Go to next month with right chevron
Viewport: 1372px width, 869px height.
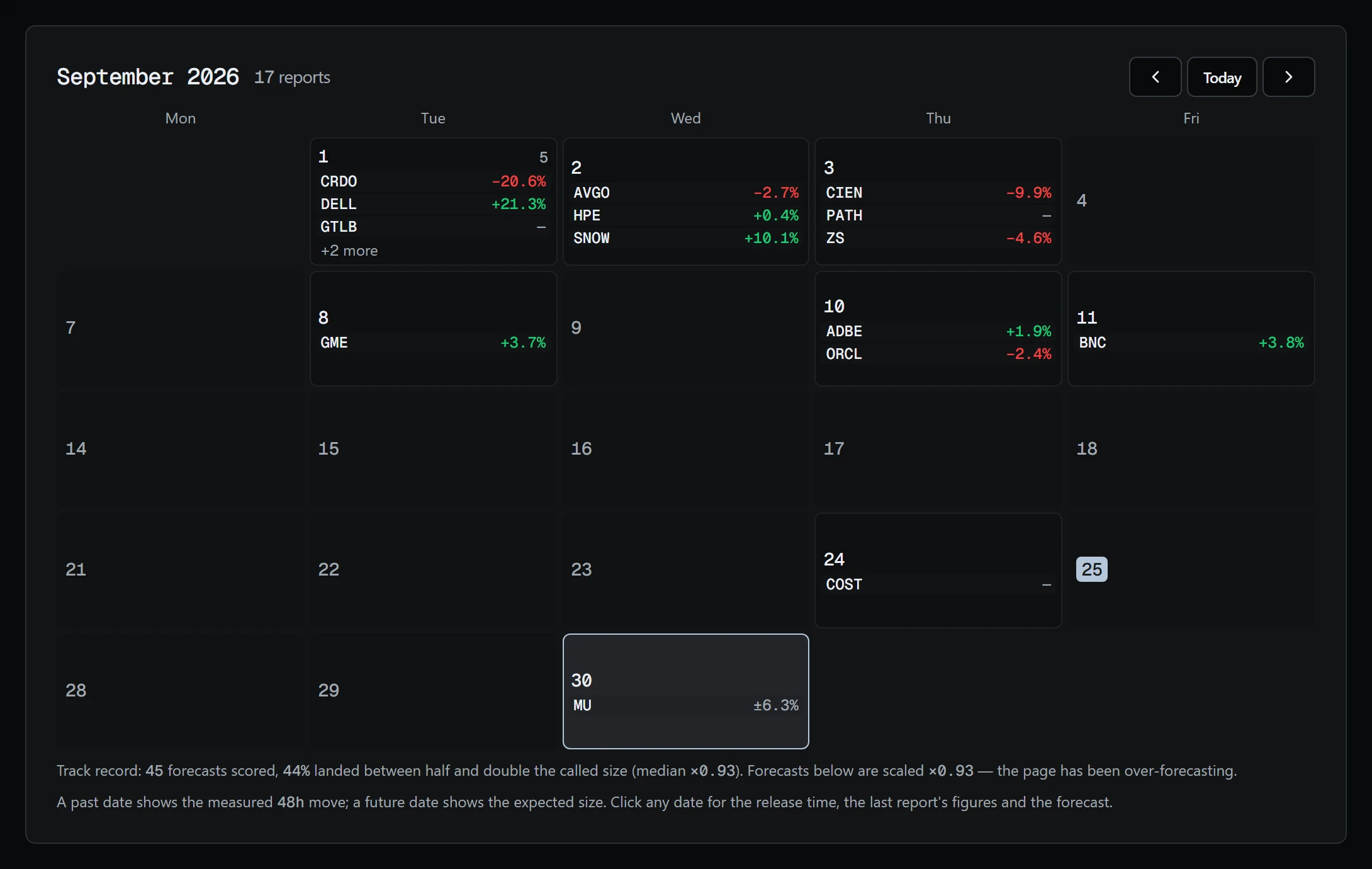1288,77
